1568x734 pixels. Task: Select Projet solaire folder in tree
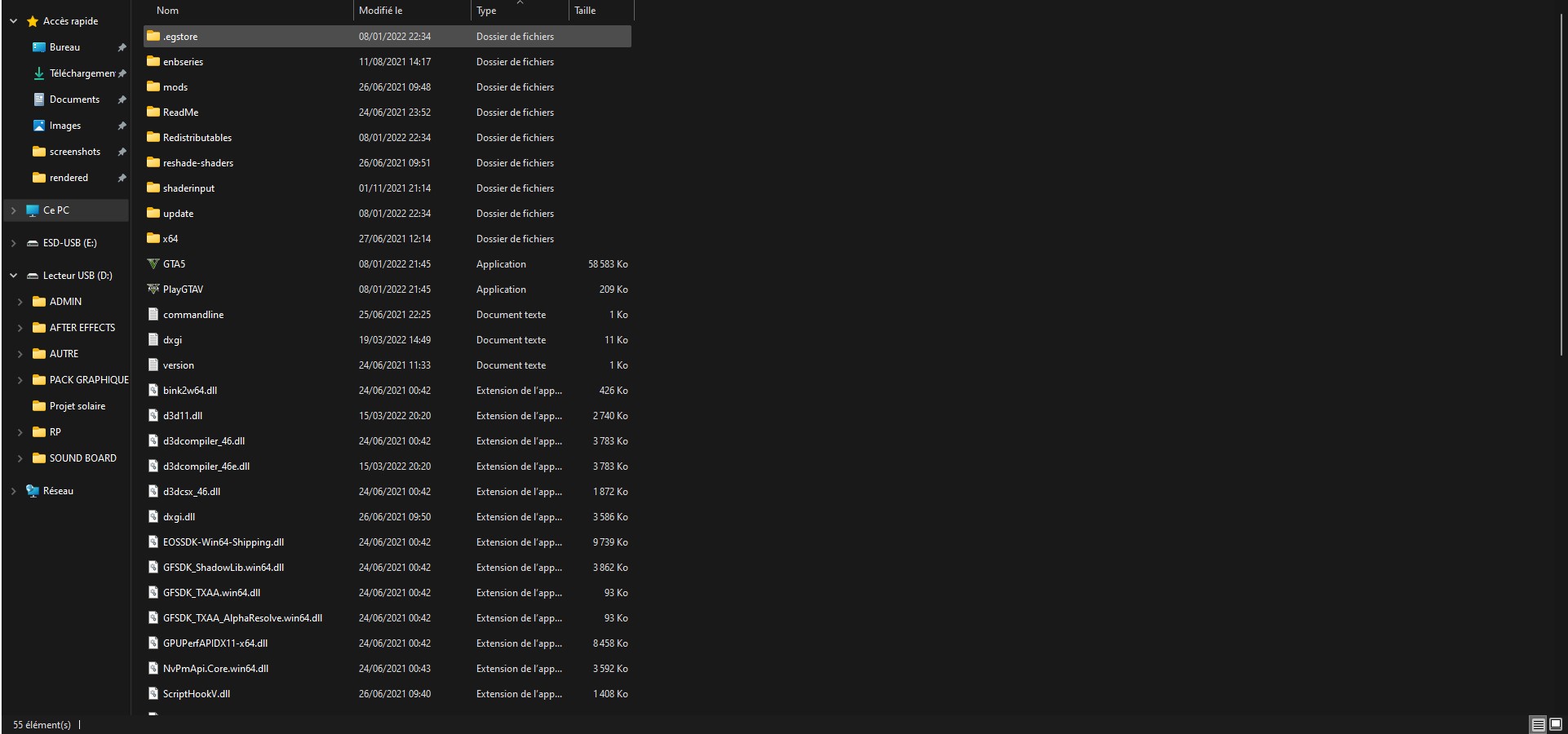78,406
